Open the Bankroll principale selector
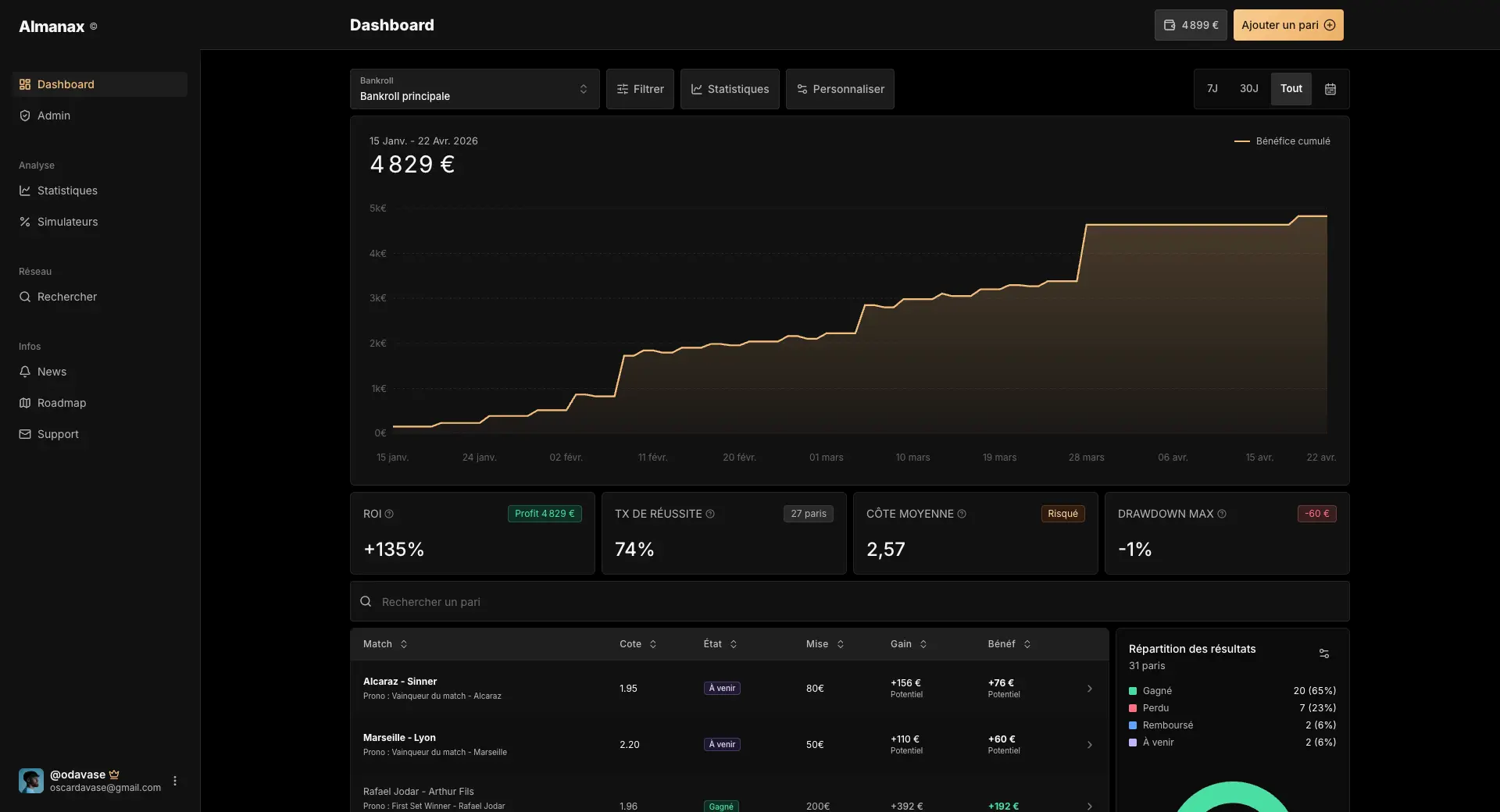Screen dimensions: 1500x812 click(x=475, y=89)
